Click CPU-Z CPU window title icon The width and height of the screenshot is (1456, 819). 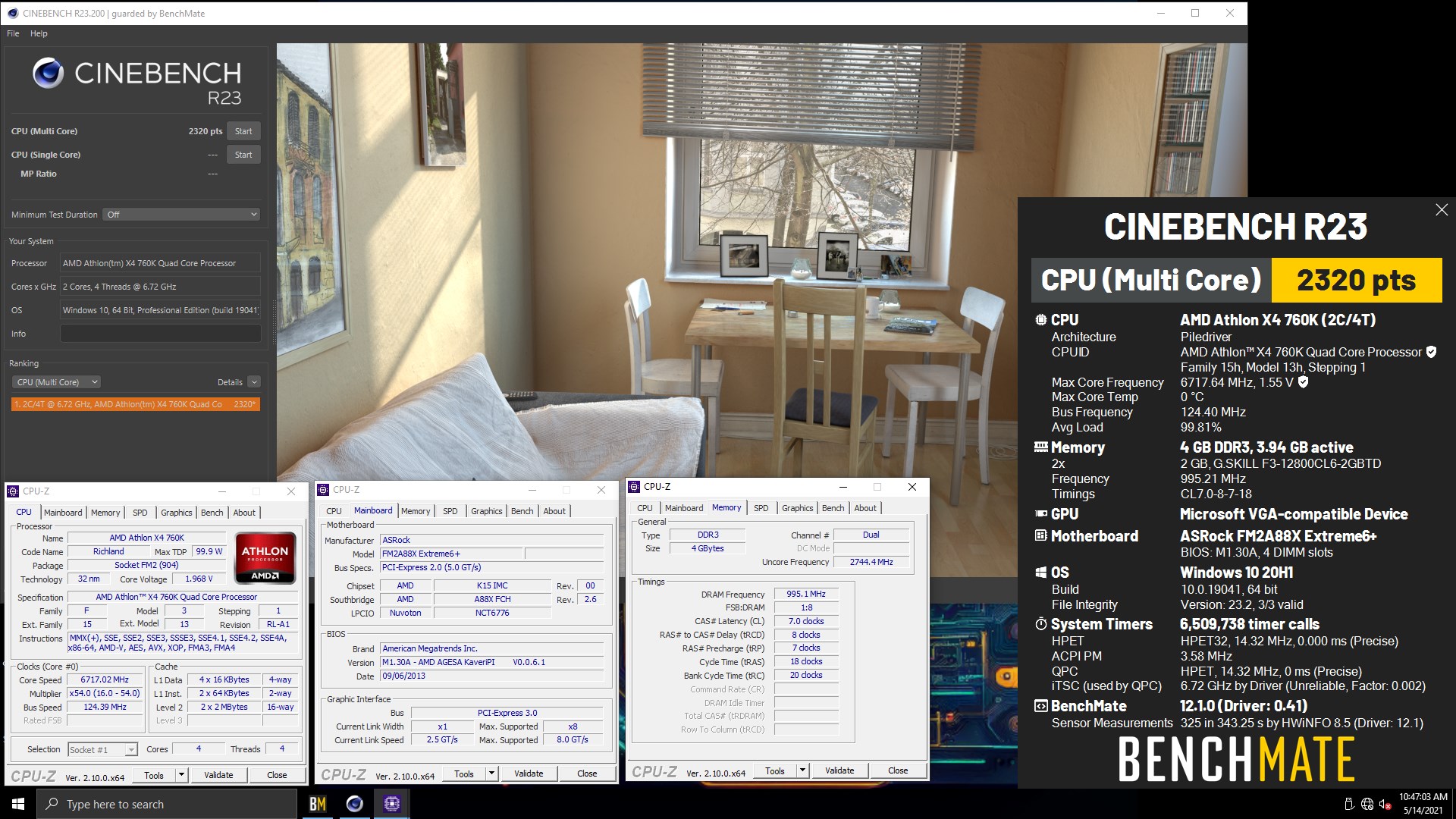click(13, 491)
